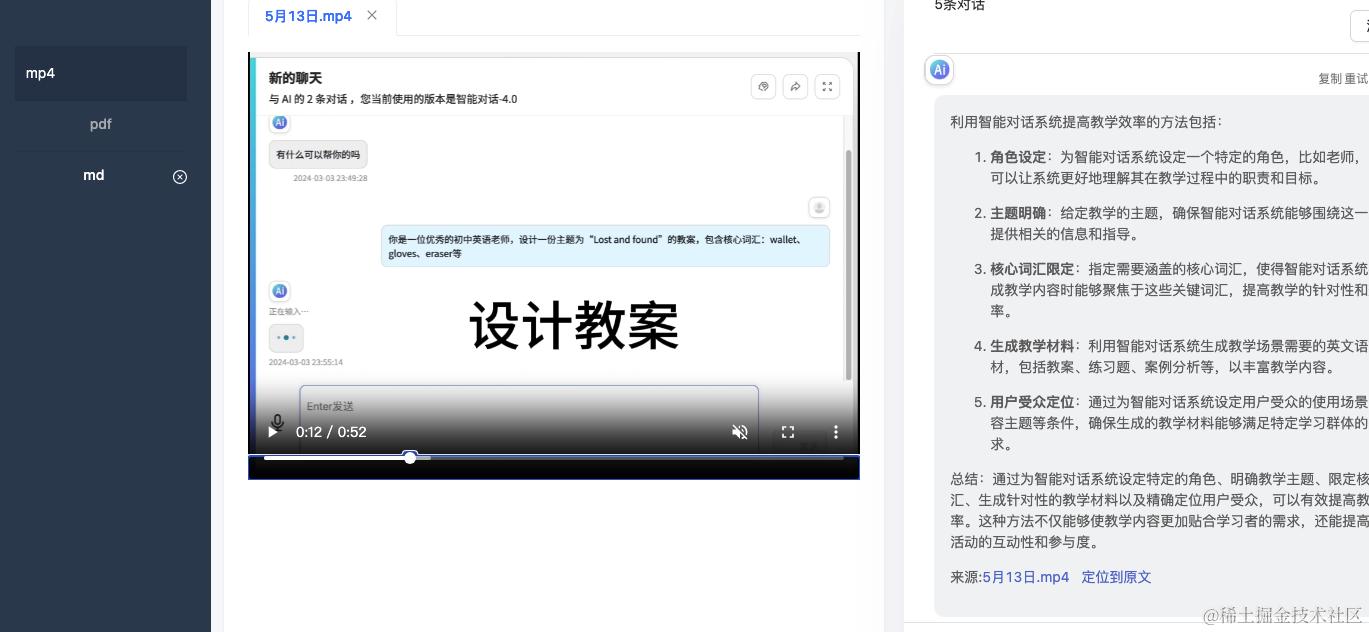Screen dimensions: 1369x632
Task: Click the fullscreen icon in the video player
Action: pos(788,432)
